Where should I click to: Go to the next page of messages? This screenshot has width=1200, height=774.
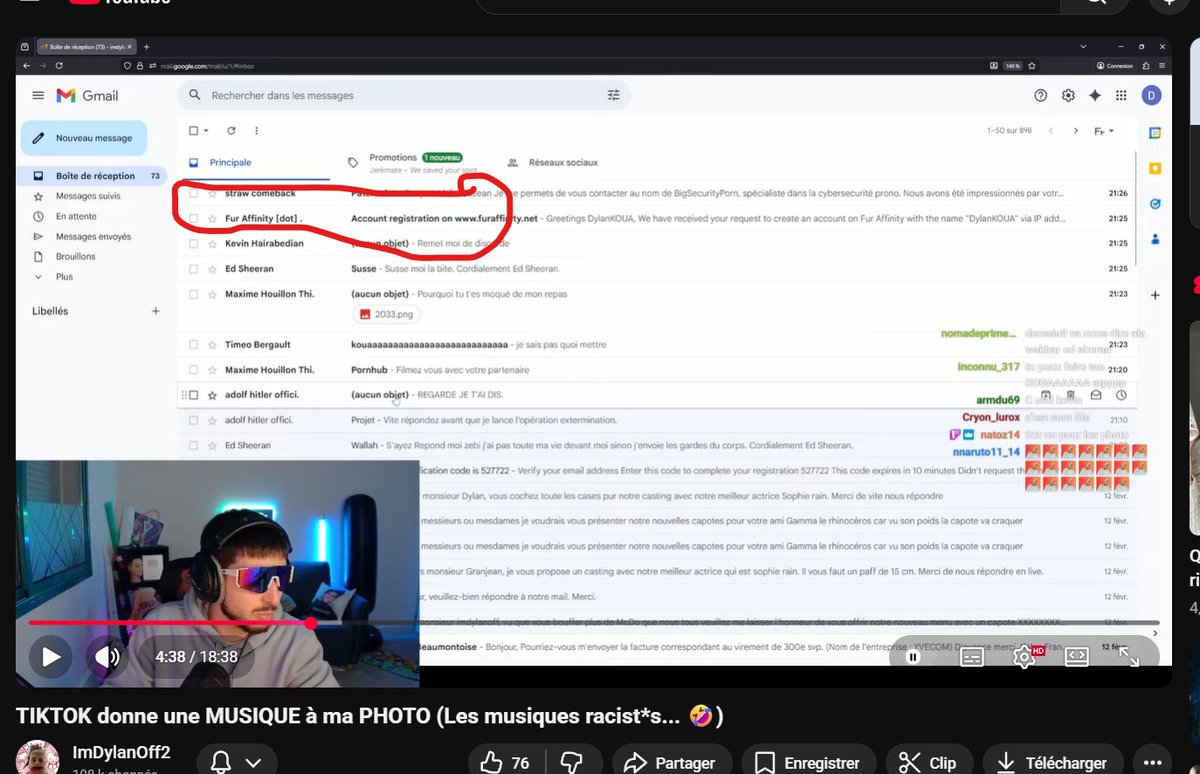[x=1076, y=131]
